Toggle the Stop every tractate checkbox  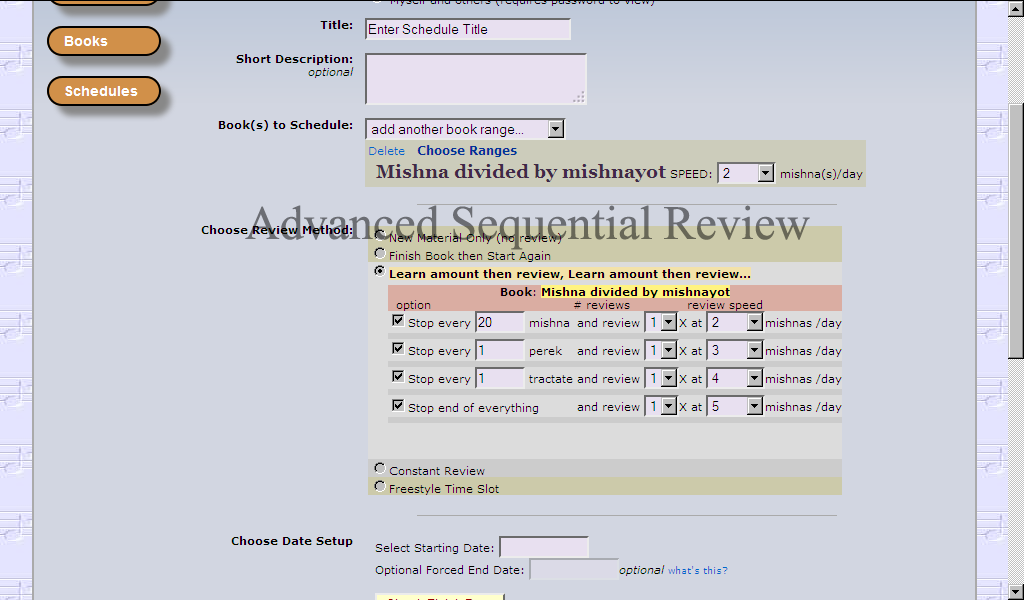[x=398, y=377]
